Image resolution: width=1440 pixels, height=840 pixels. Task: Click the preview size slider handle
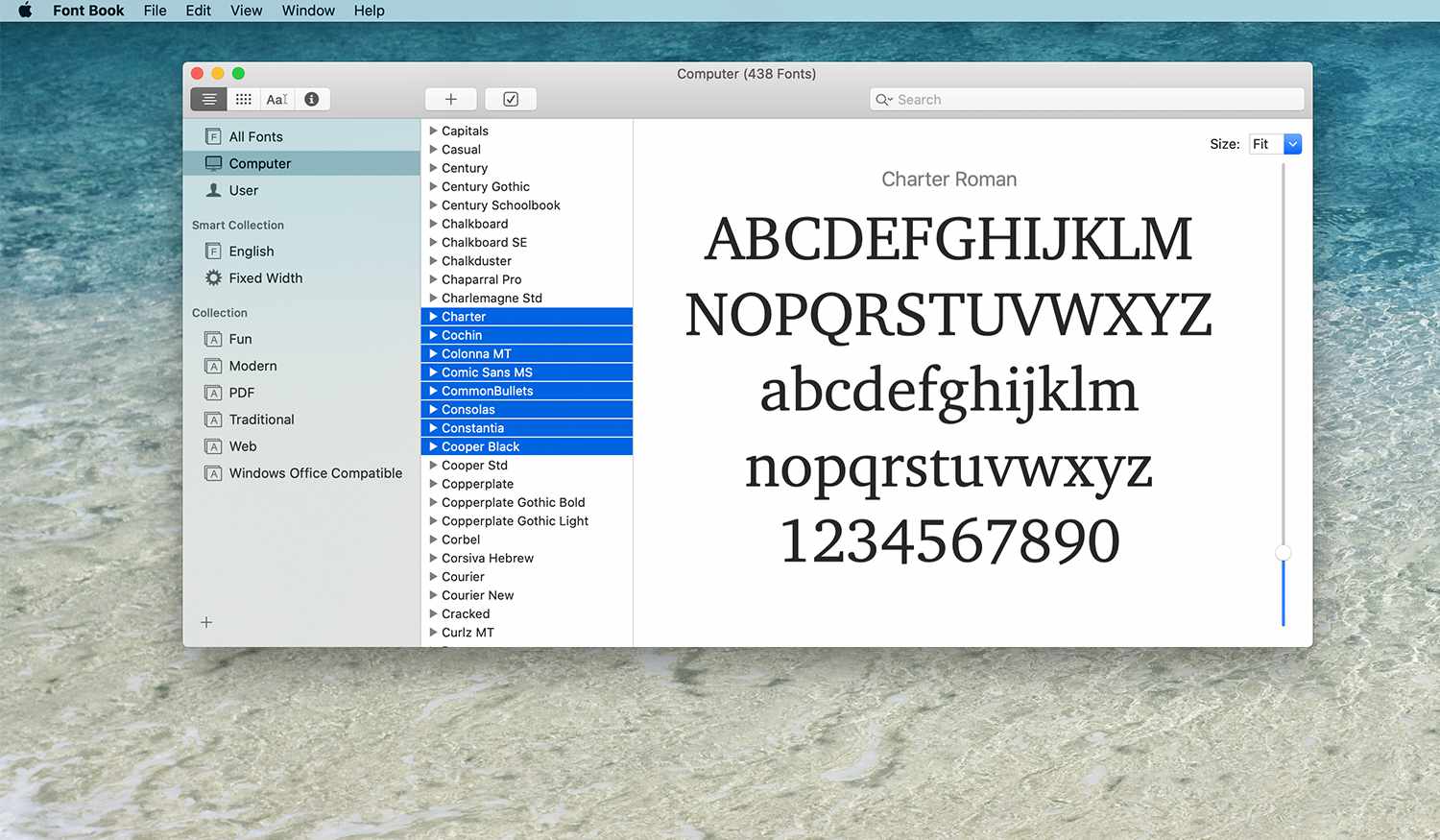coord(1283,553)
